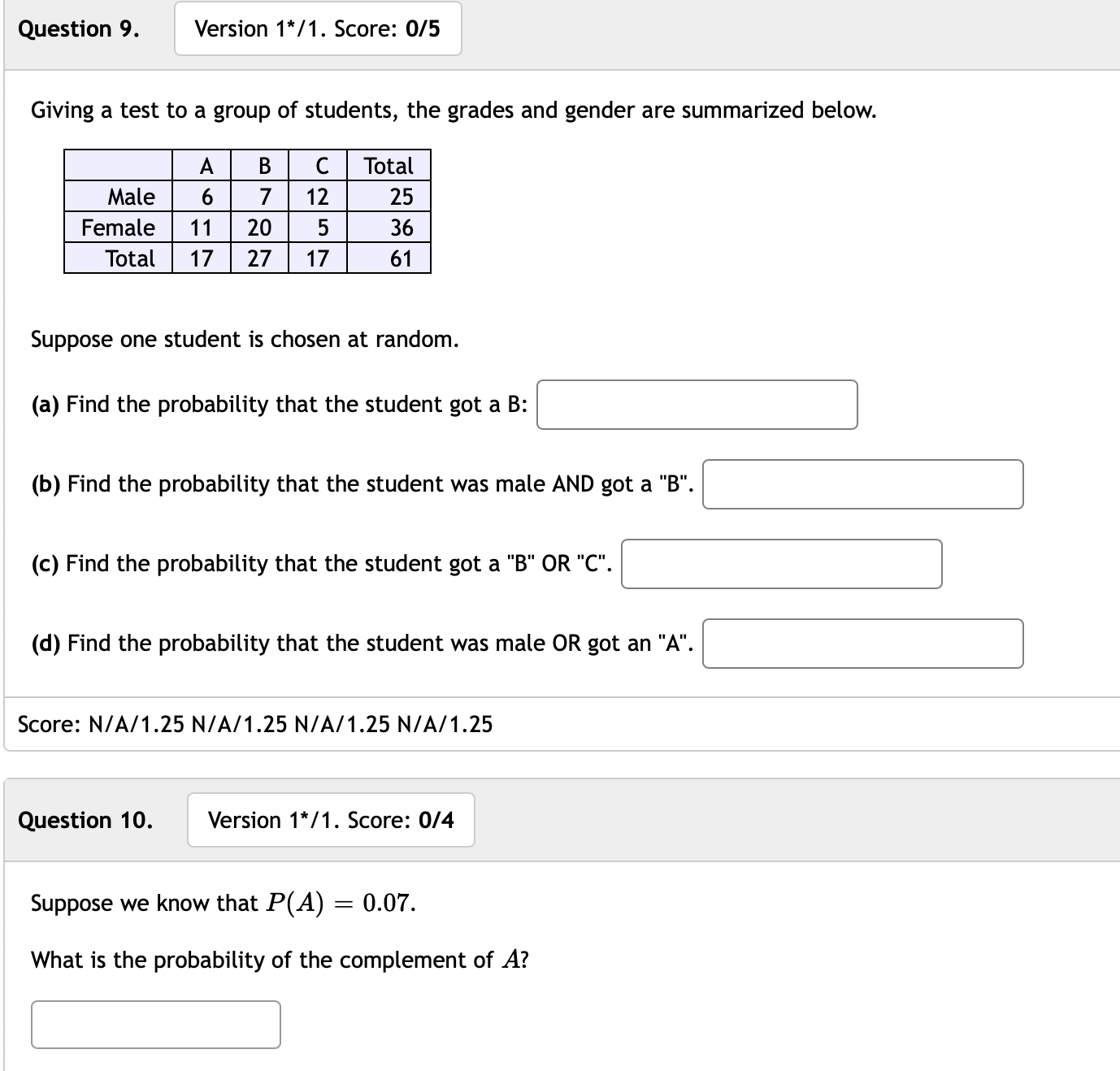Click the Version 1*/1 Score 0/4 badge

pyautogui.click(x=330, y=820)
